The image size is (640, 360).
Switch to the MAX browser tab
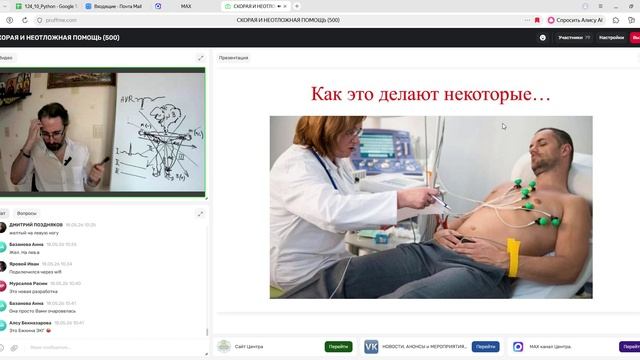(x=186, y=6)
